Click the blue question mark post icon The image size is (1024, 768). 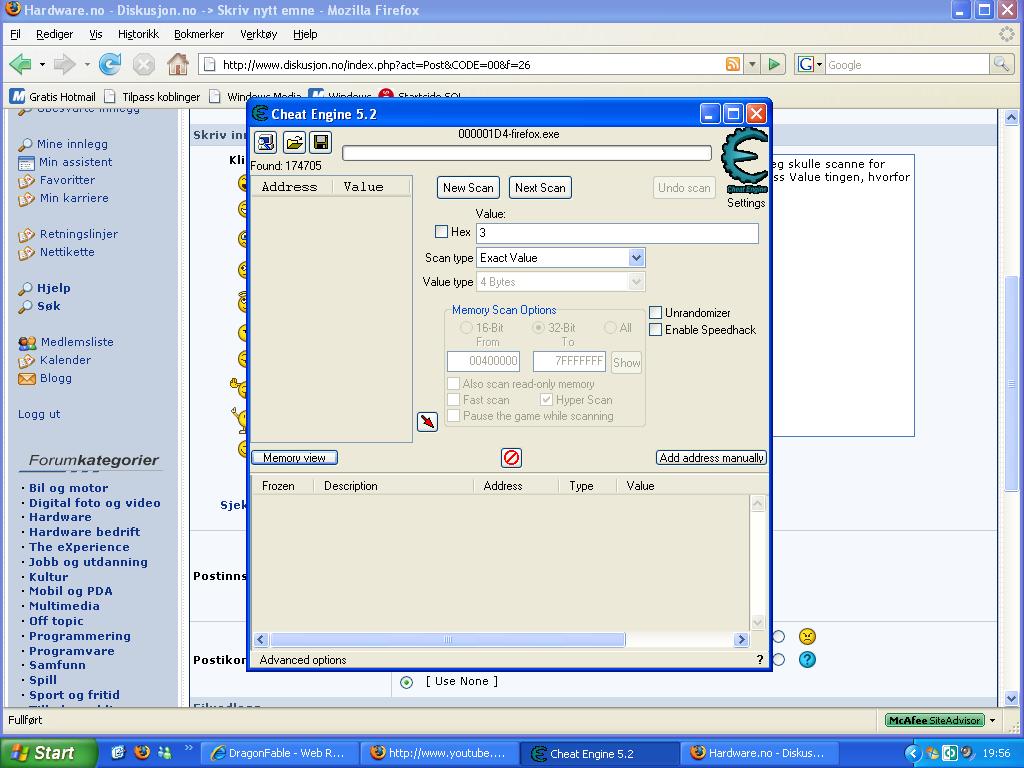(807, 660)
